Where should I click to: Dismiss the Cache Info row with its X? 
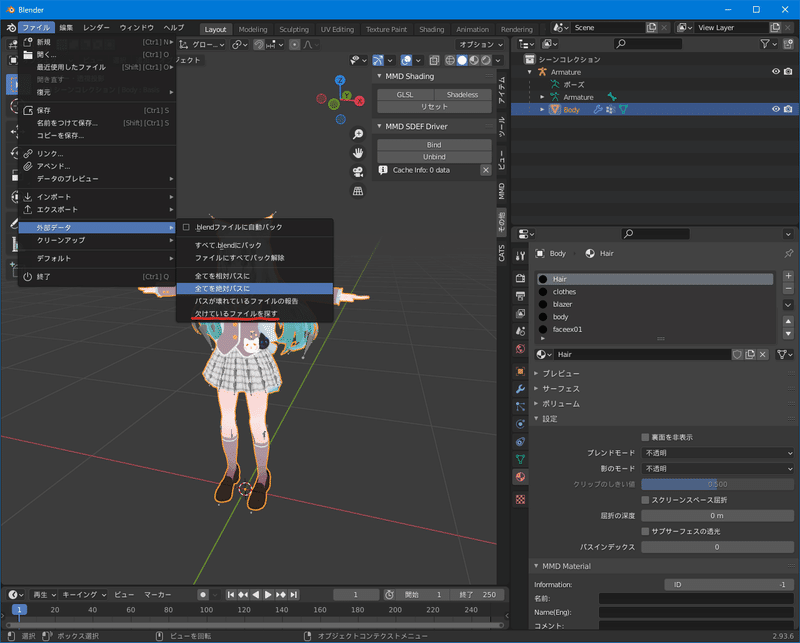coord(486,170)
